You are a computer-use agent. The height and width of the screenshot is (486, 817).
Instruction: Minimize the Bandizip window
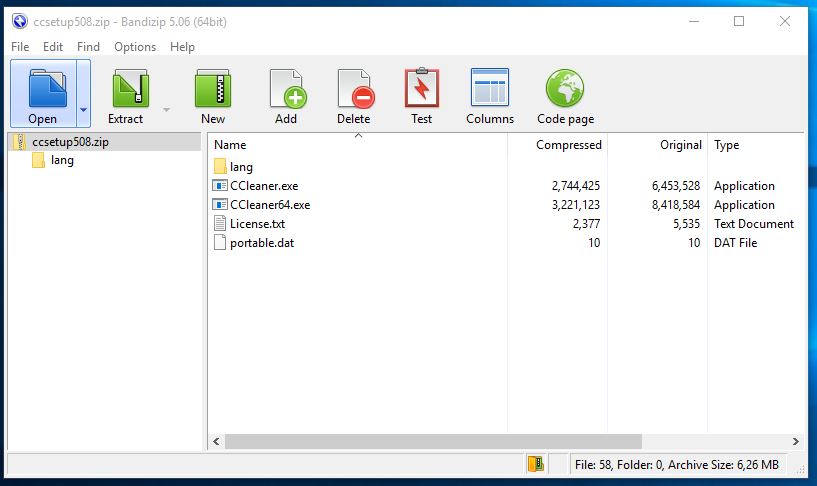[x=694, y=21]
